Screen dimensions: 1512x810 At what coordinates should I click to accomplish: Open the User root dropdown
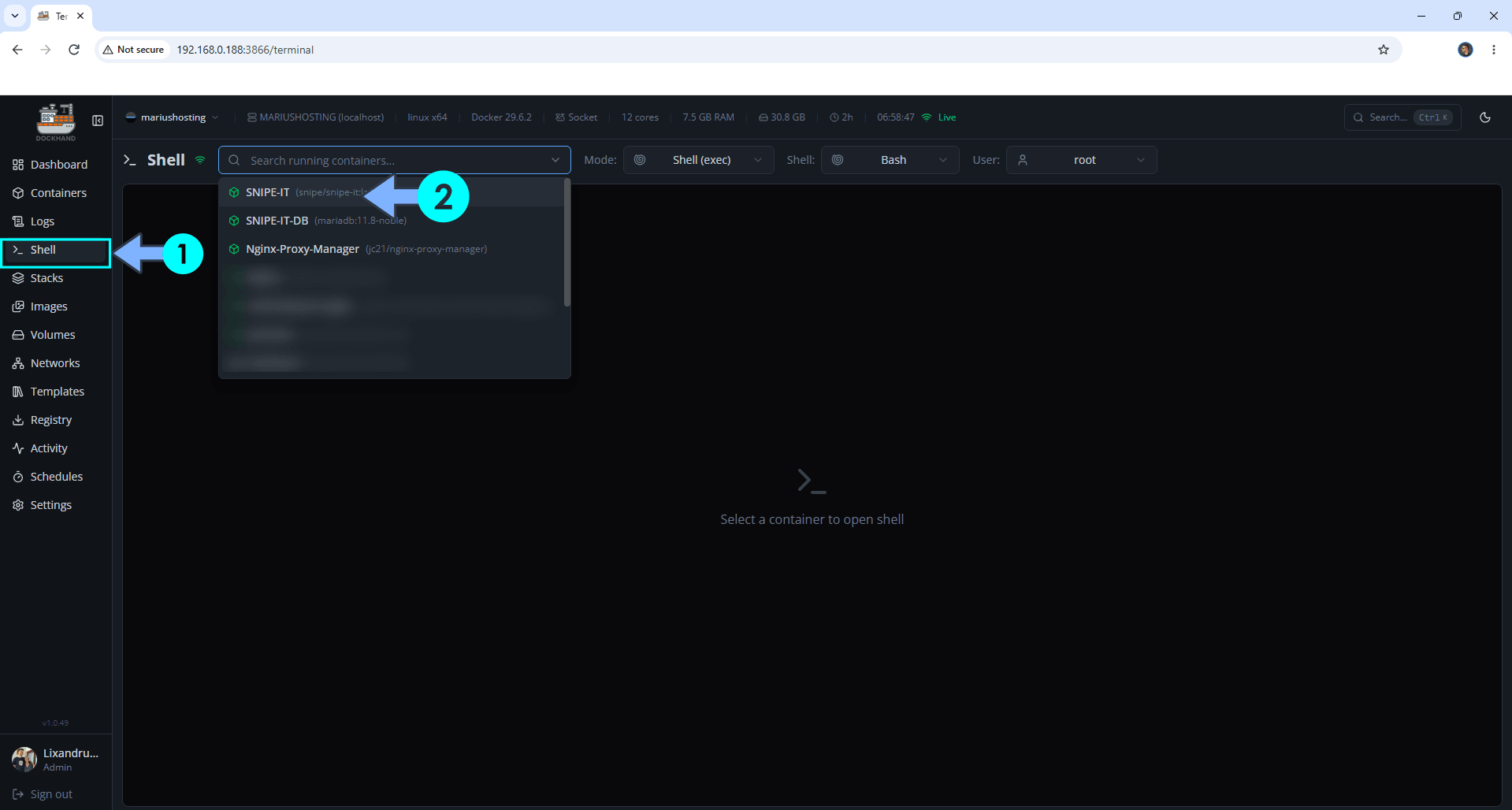(1081, 160)
